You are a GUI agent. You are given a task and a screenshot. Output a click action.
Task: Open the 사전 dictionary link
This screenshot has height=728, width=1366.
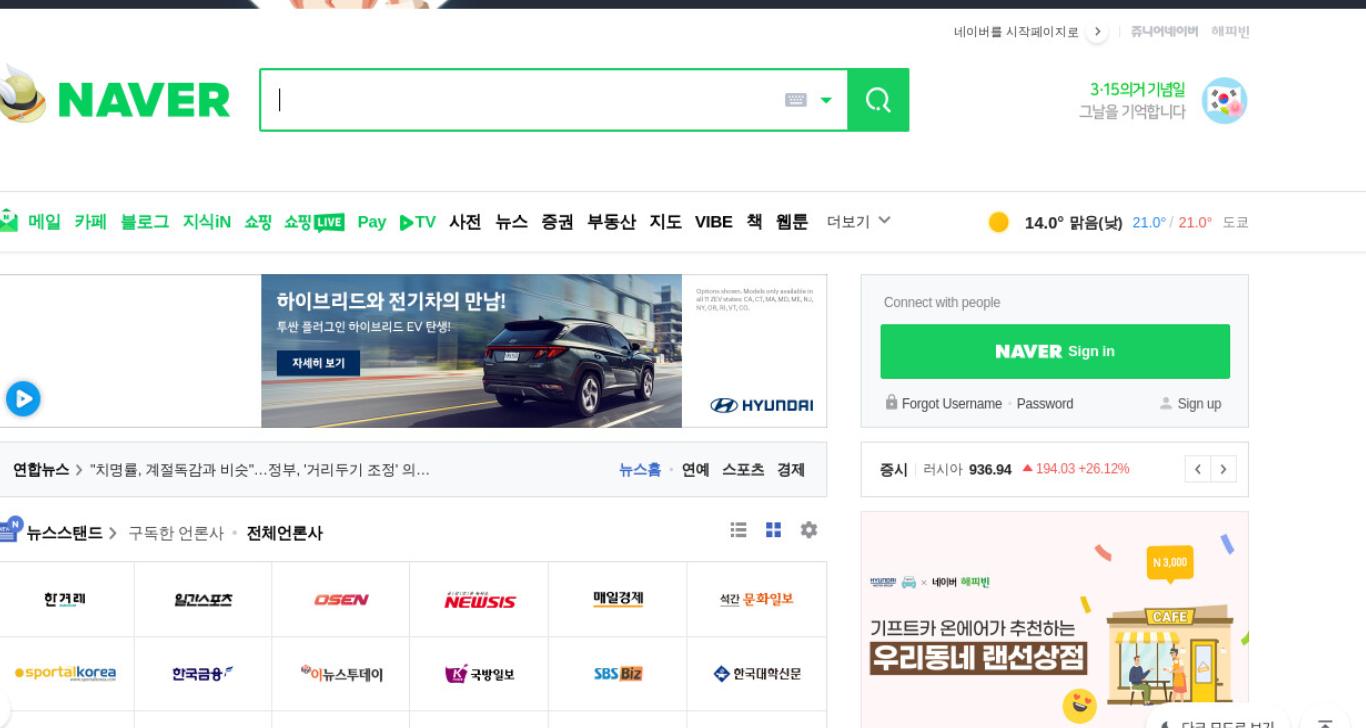465,222
